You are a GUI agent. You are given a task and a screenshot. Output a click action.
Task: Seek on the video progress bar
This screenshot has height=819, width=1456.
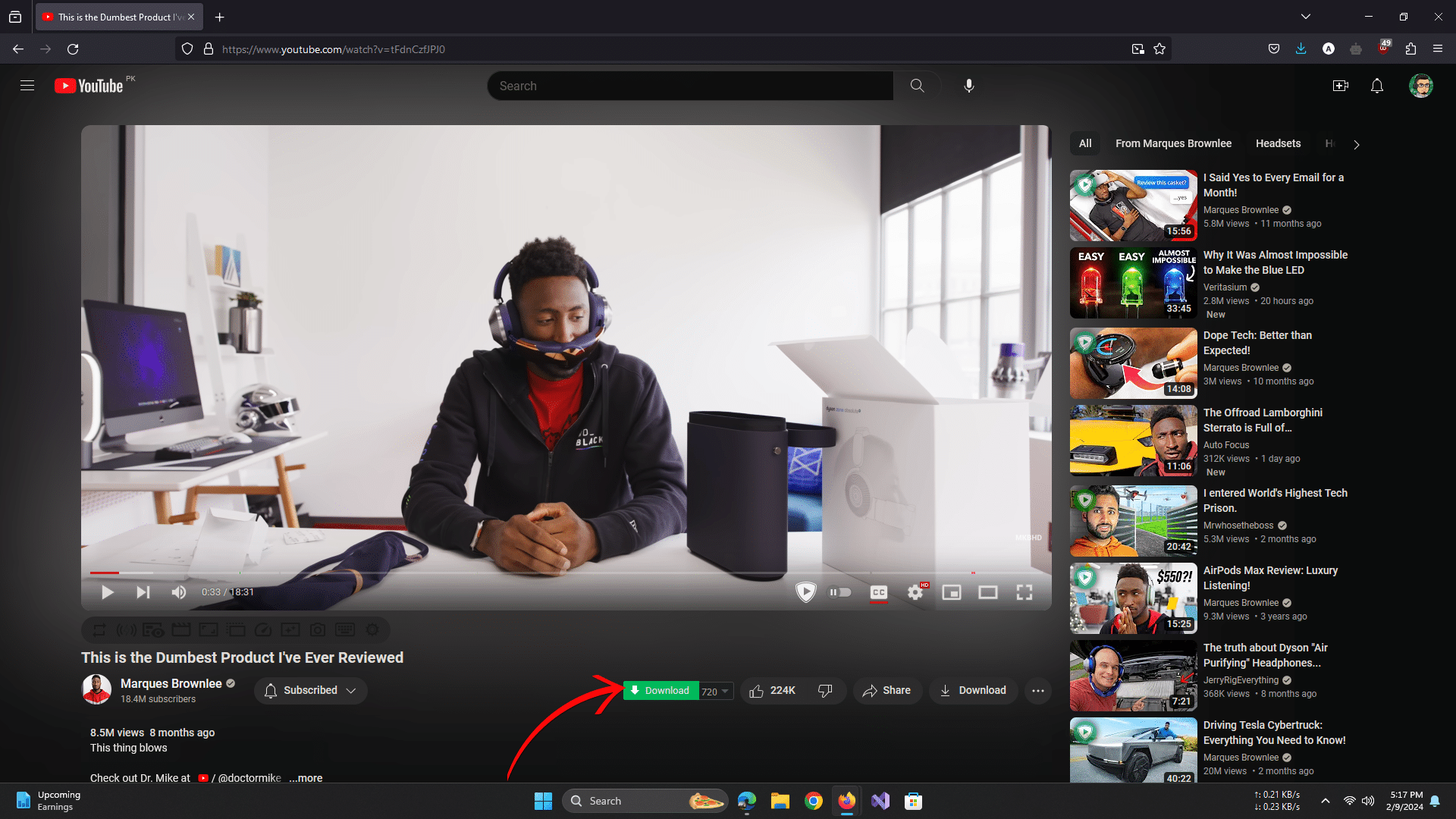(x=531, y=573)
